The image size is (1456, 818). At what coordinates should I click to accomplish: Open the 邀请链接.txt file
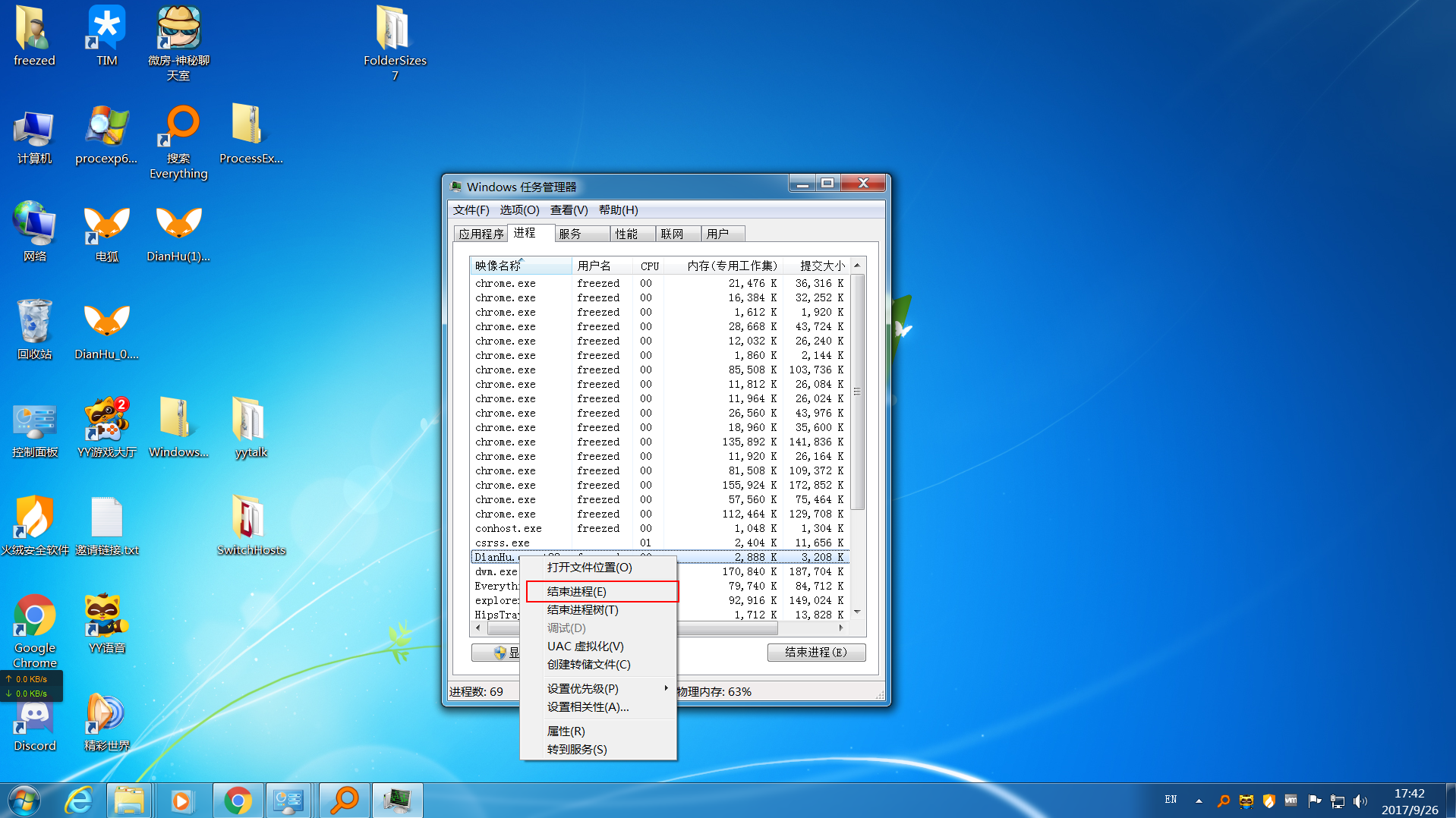pyautogui.click(x=106, y=526)
